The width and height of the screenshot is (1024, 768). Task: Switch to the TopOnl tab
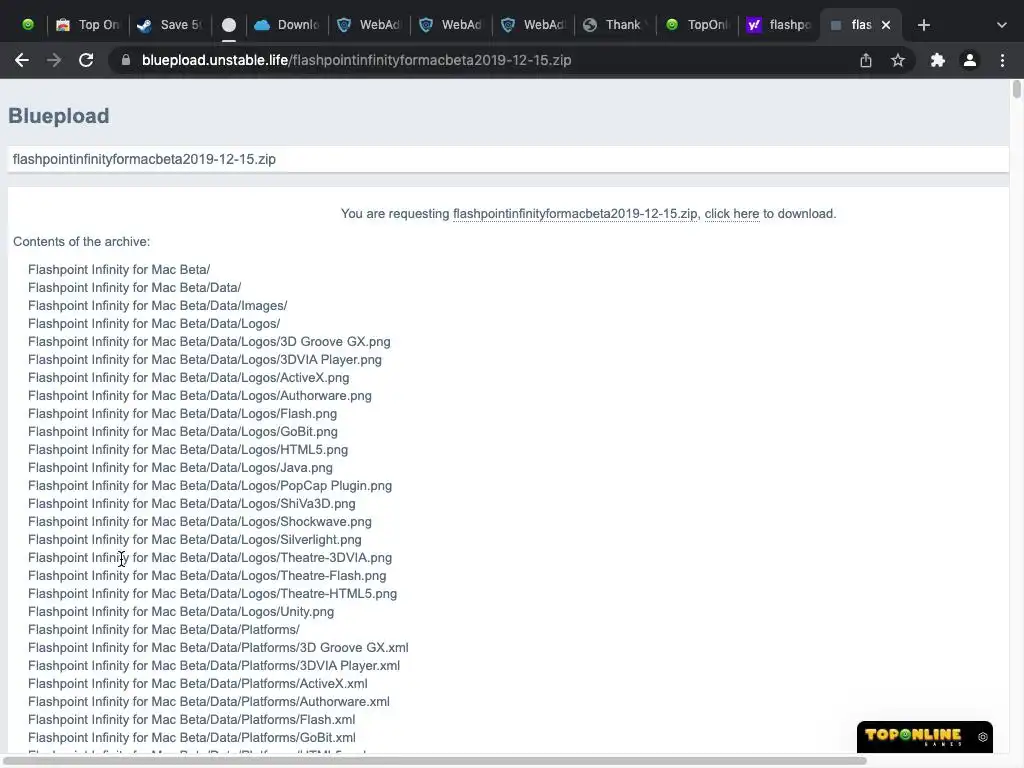point(697,25)
